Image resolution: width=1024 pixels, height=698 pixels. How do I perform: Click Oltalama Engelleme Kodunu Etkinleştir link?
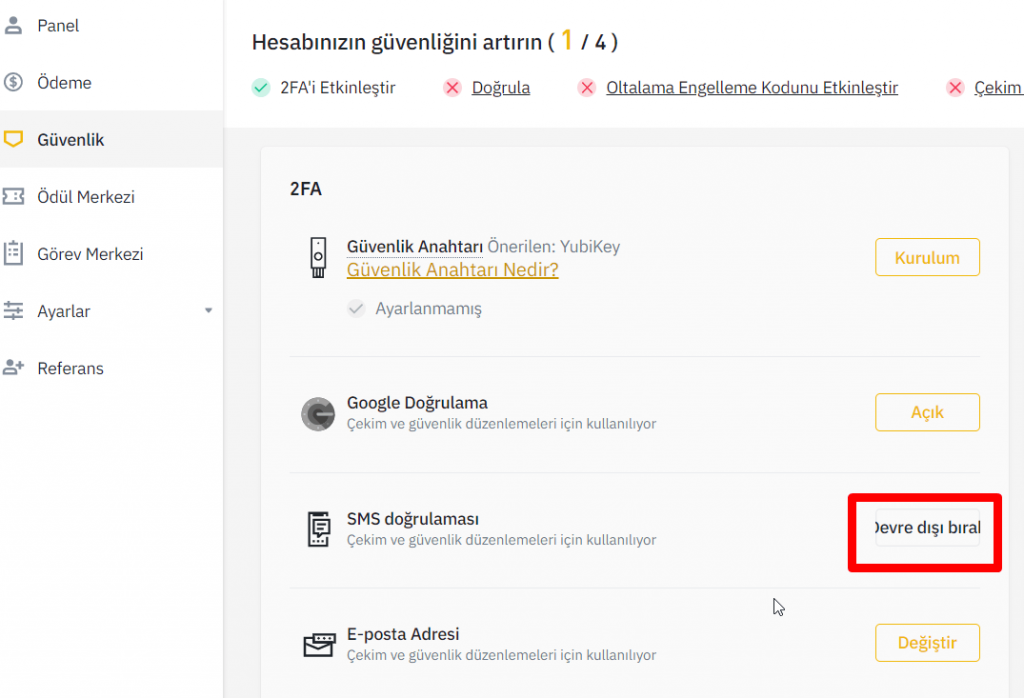[x=751, y=88]
